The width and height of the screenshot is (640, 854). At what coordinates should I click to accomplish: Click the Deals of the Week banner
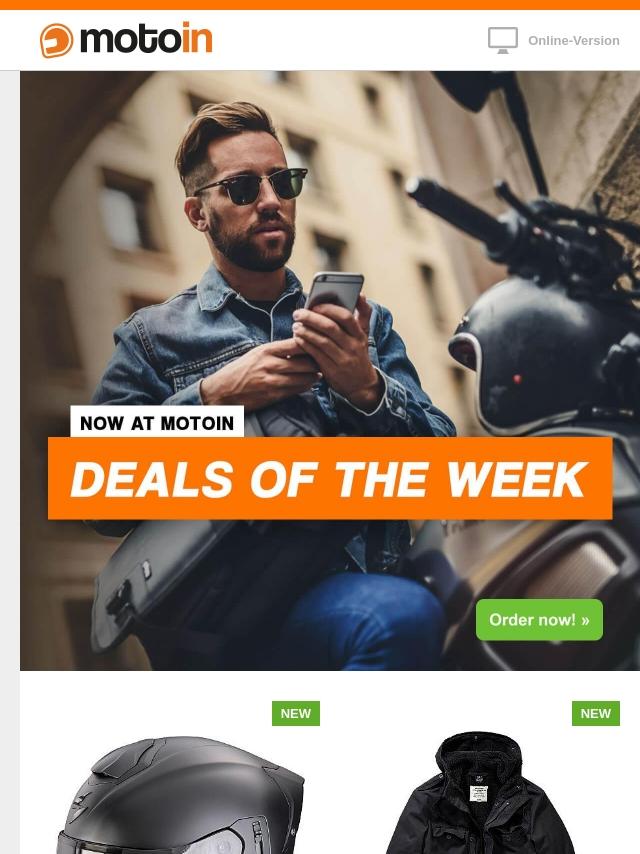coord(330,478)
